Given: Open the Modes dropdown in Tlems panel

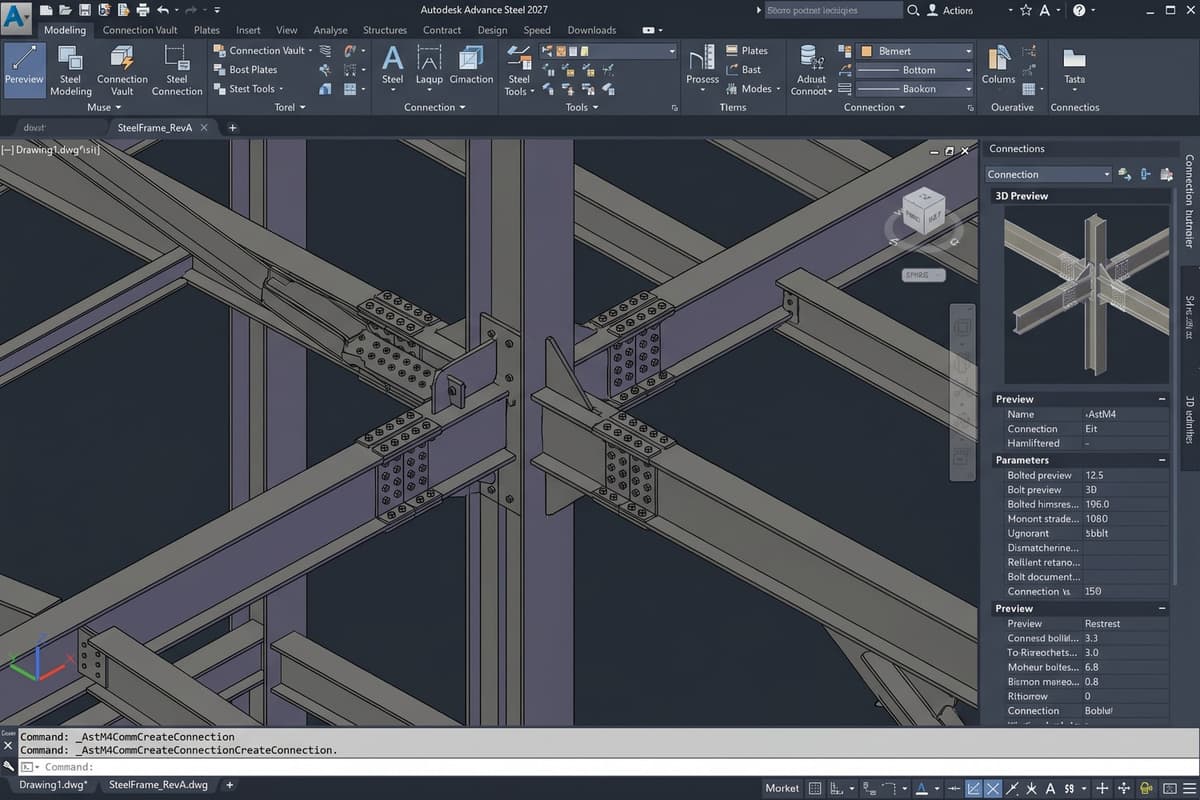Looking at the screenshot, I should pos(753,89).
